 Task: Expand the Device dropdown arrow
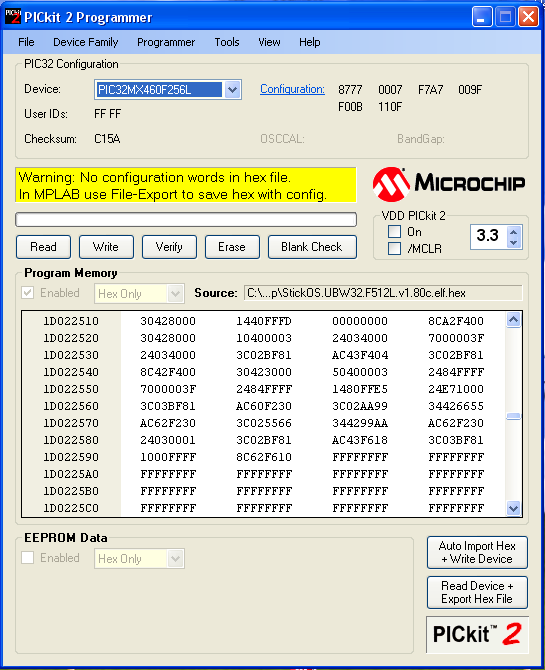232,90
